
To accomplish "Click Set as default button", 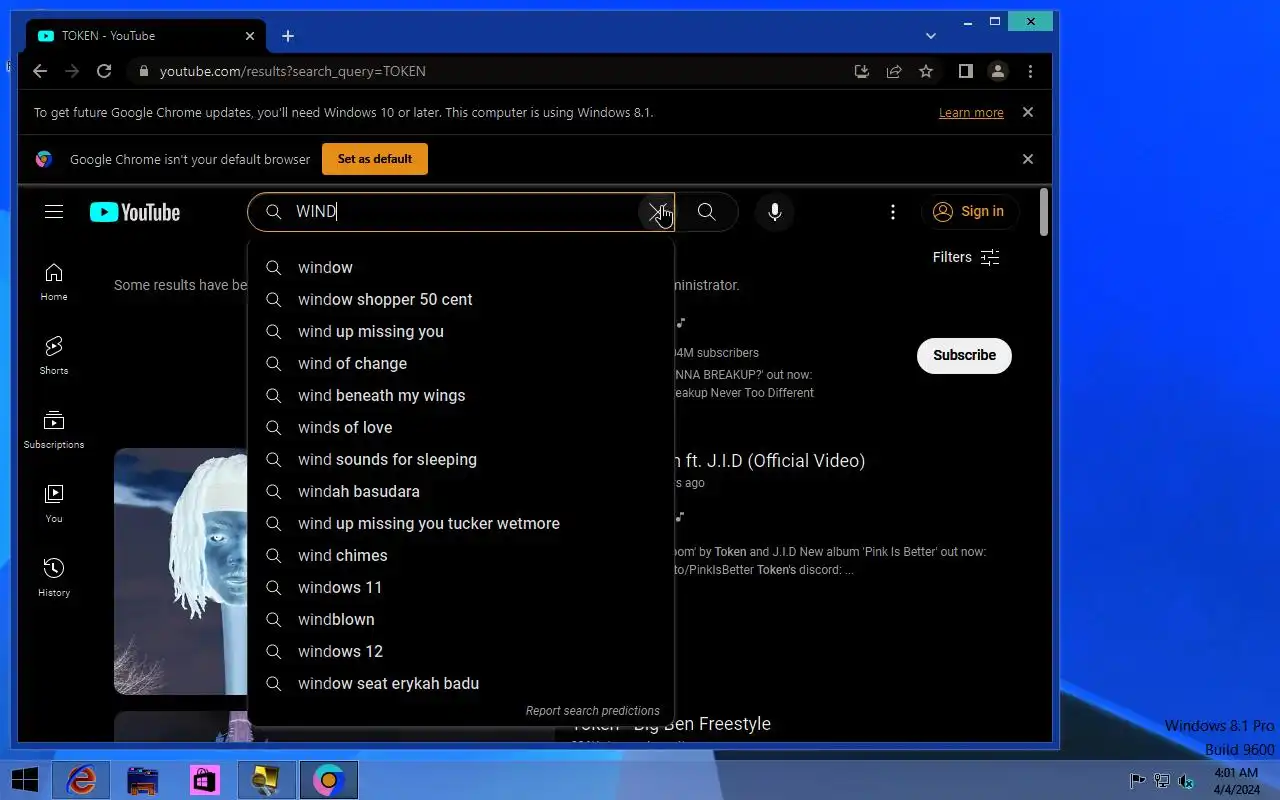I will click(375, 159).
